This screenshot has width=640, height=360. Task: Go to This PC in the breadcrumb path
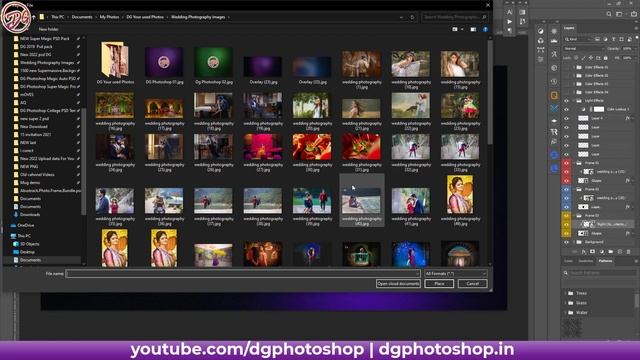tap(58, 17)
